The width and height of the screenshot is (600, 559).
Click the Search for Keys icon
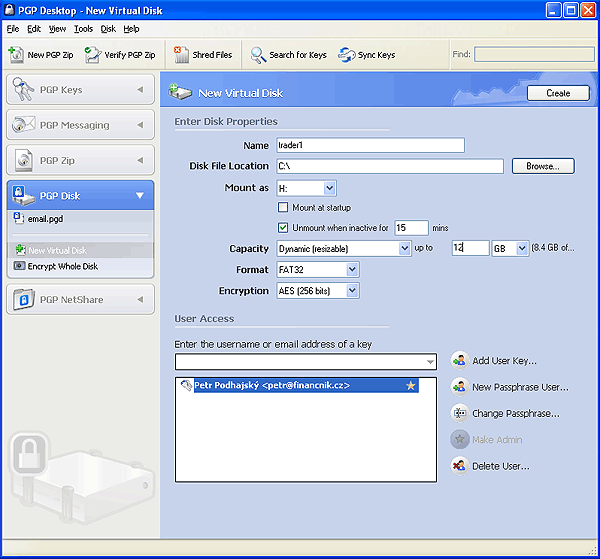pyautogui.click(x=258, y=55)
